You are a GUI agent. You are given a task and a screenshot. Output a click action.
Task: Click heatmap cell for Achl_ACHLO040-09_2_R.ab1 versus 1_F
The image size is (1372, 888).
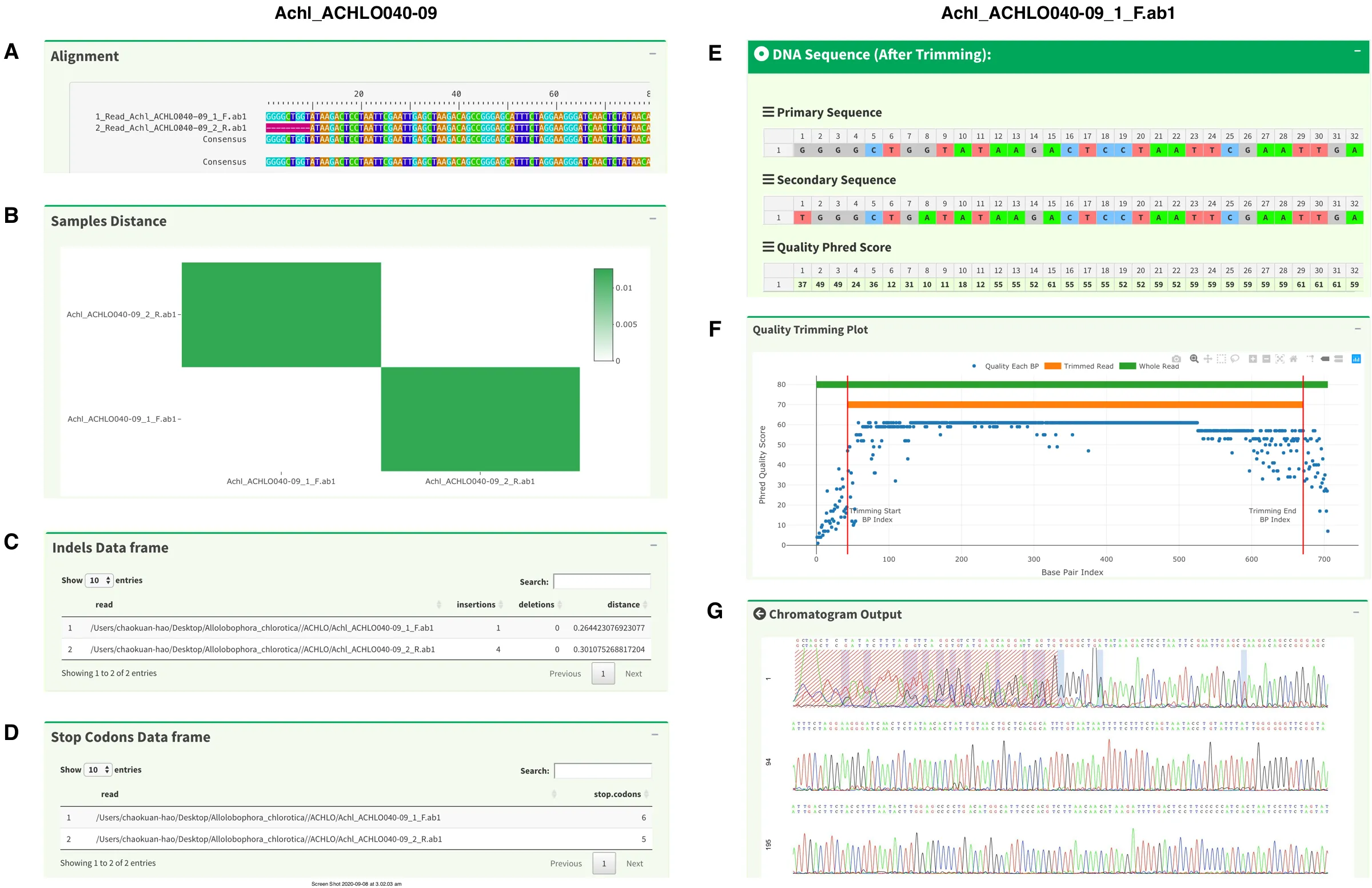(x=281, y=315)
